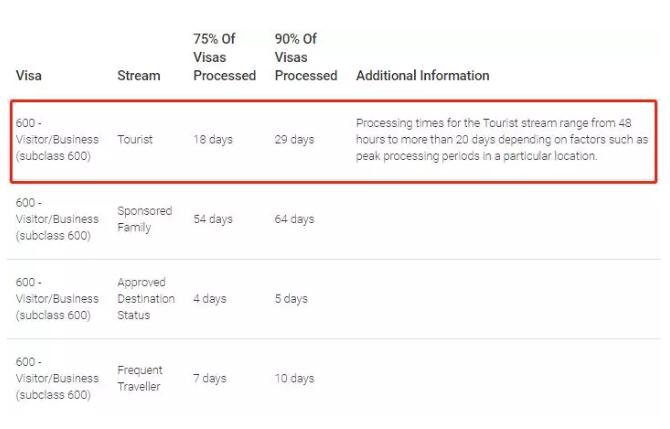
Task: Click the 10 days value
Action: 294,378
